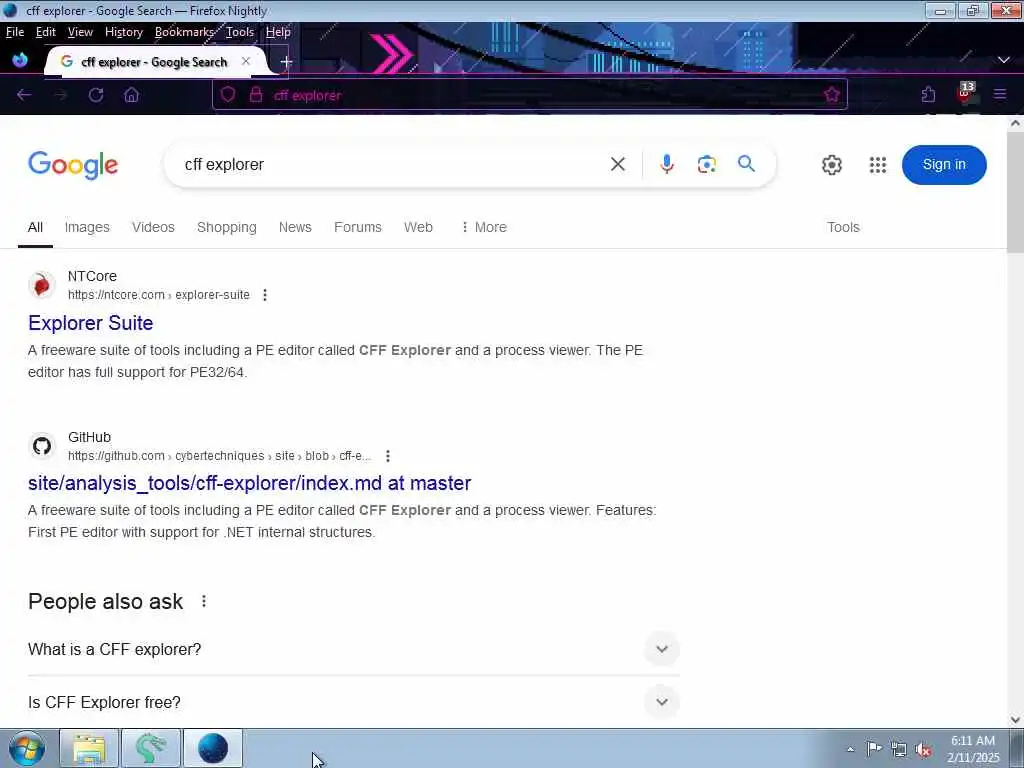Bookmark this page with the star icon
This screenshot has width=1024, height=768.
[831, 95]
